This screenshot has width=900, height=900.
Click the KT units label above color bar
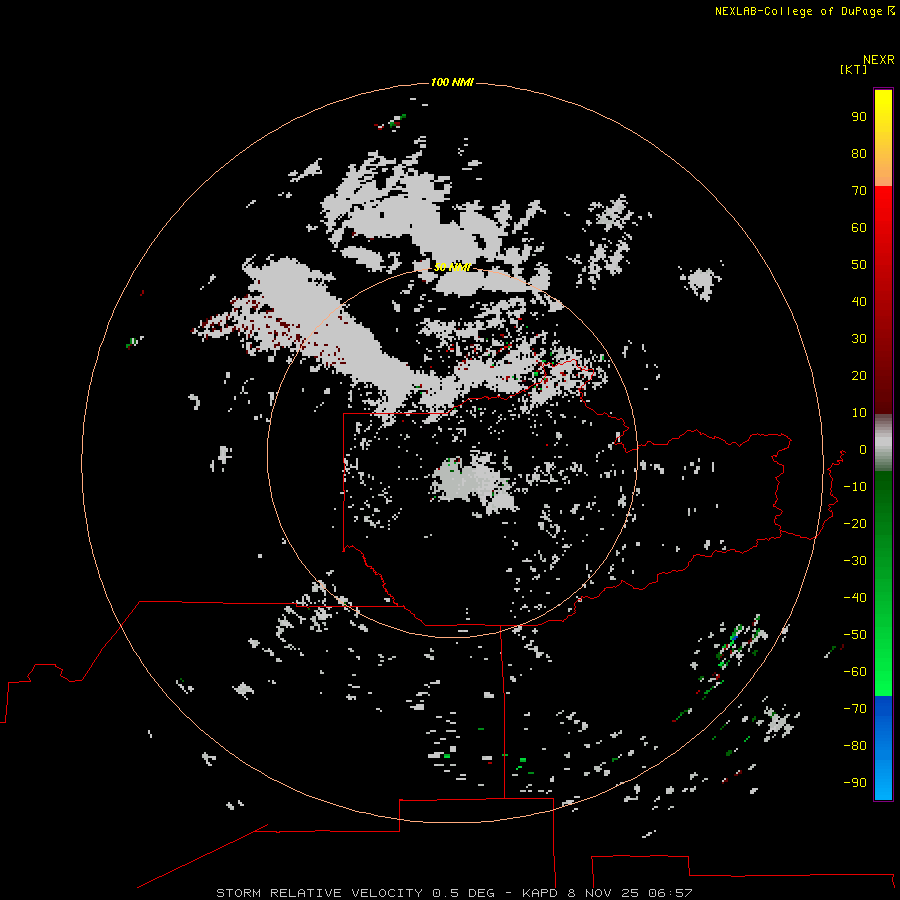pyautogui.click(x=853, y=69)
